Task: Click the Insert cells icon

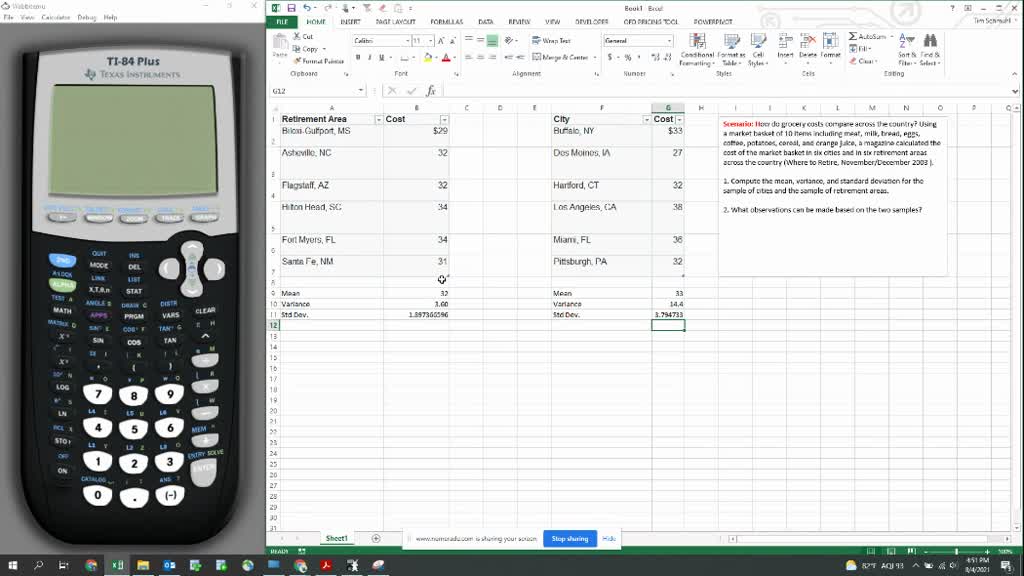Action: 785,46
